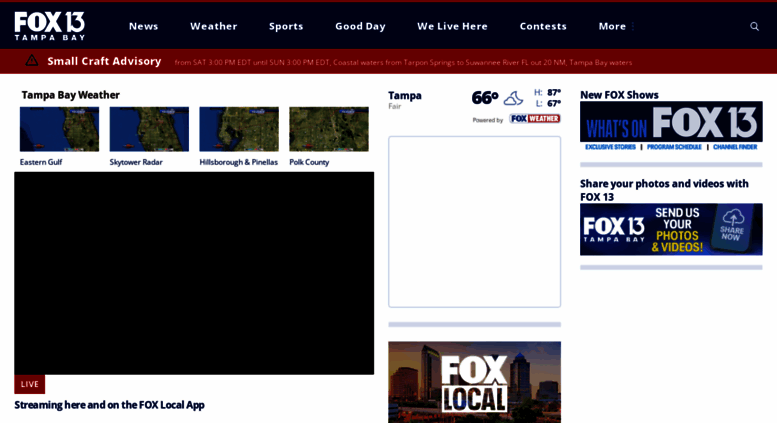
Task: Open the Weather menu item
Action: (213, 26)
